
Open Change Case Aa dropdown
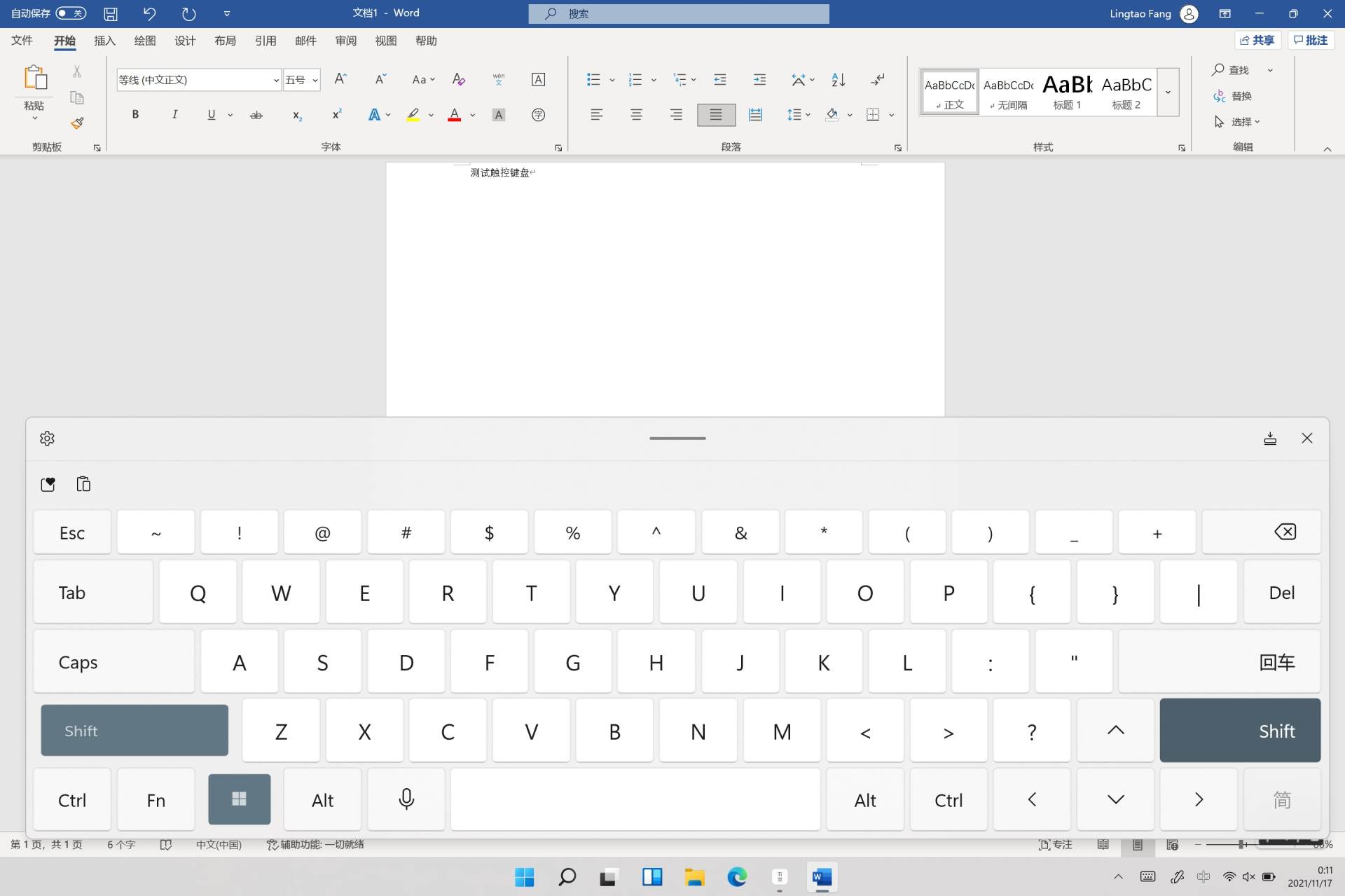423,79
